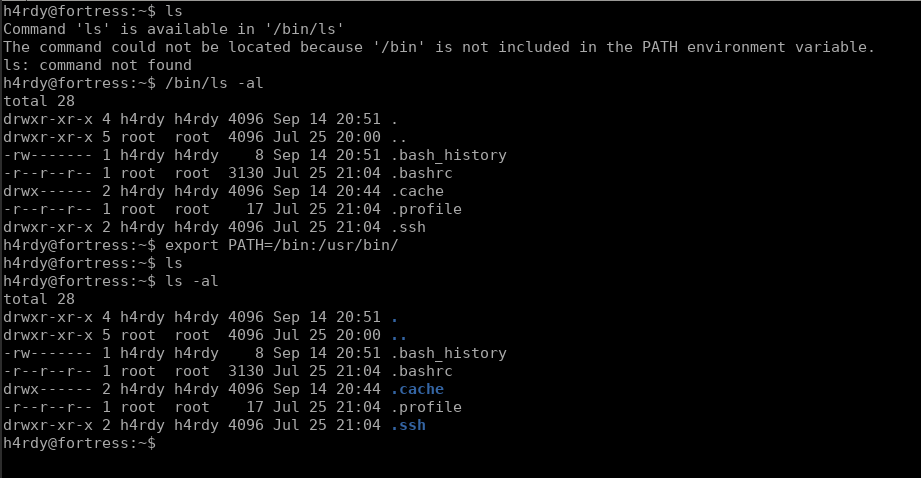This screenshot has height=478, width=921.
Task: Click the white .cache entry in first listing
Action: pyautogui.click(x=417, y=191)
